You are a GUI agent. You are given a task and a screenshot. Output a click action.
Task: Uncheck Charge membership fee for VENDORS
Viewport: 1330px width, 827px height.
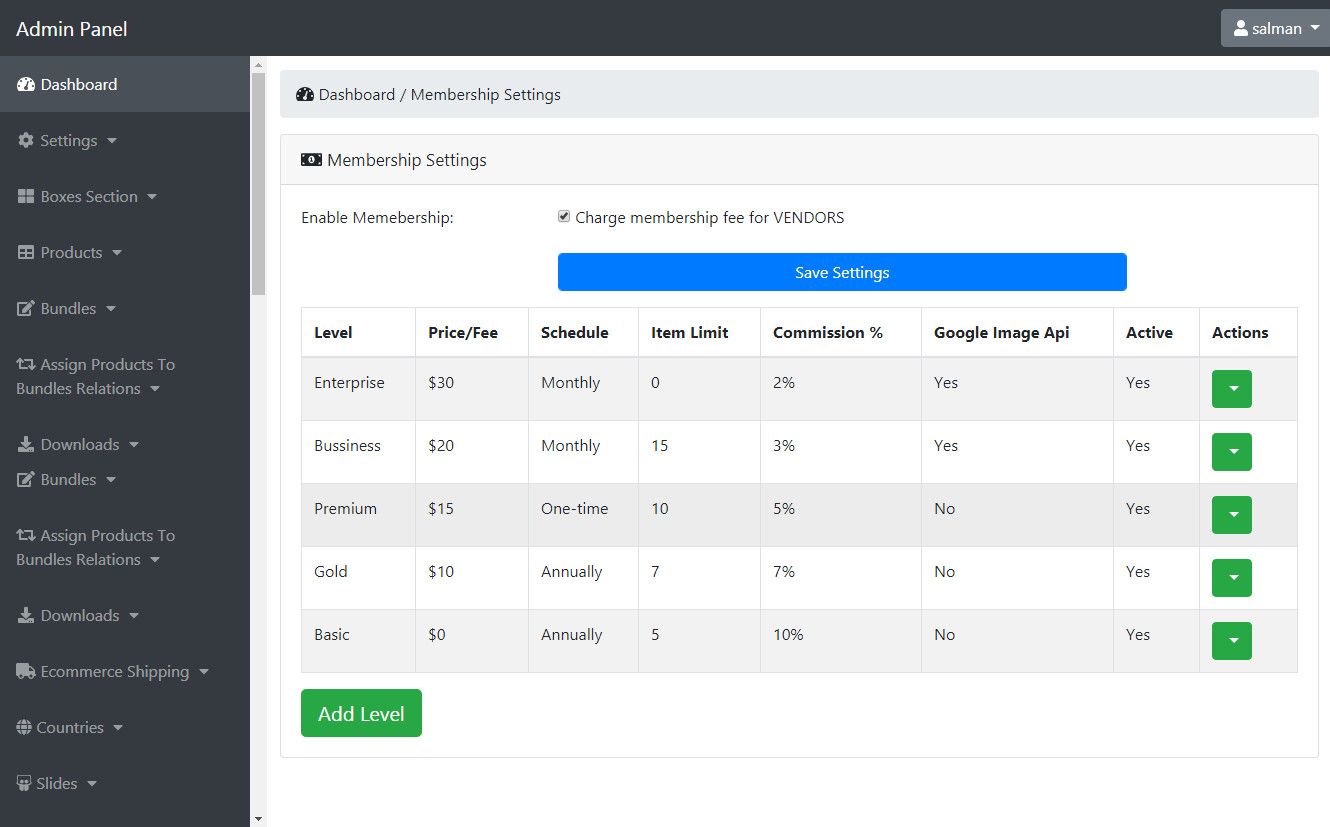point(564,217)
